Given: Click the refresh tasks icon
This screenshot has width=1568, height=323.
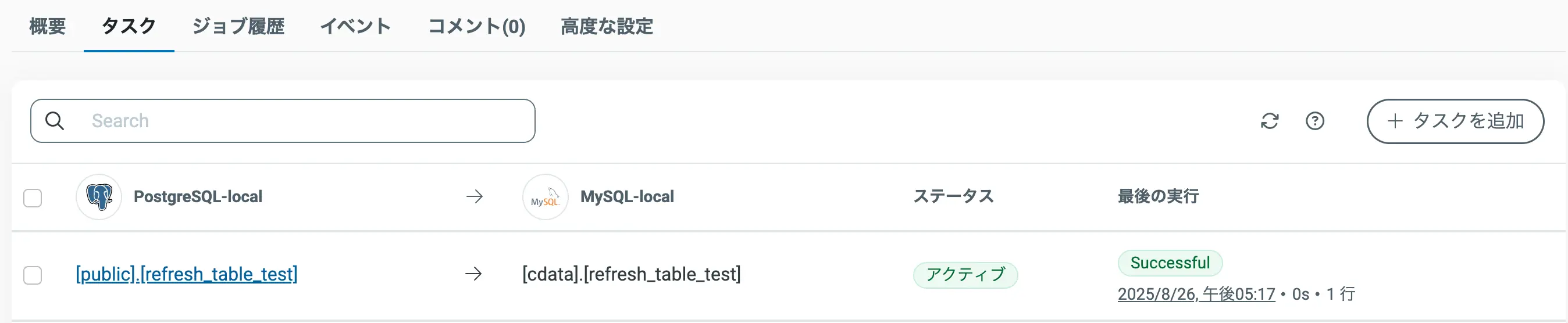Looking at the screenshot, I should coord(1269,121).
